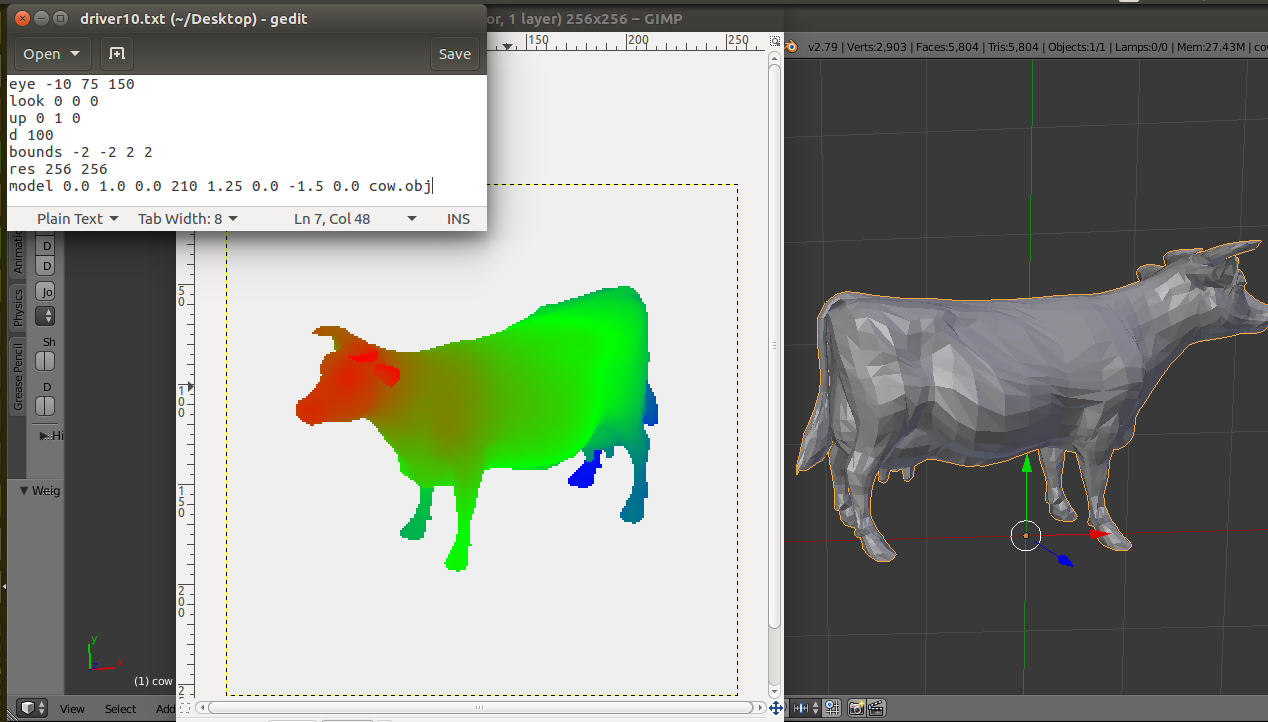
Task: Open a file using gedit Open button
Action: (x=44, y=53)
